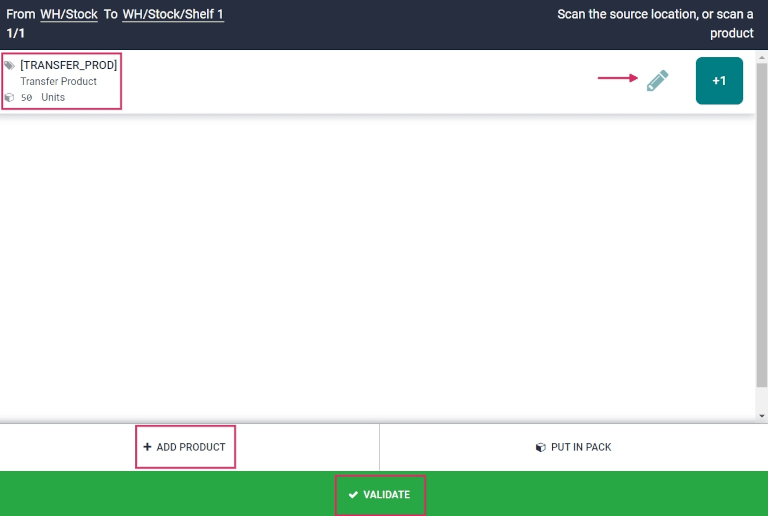Click the pencil edit icon on product line

657,81
